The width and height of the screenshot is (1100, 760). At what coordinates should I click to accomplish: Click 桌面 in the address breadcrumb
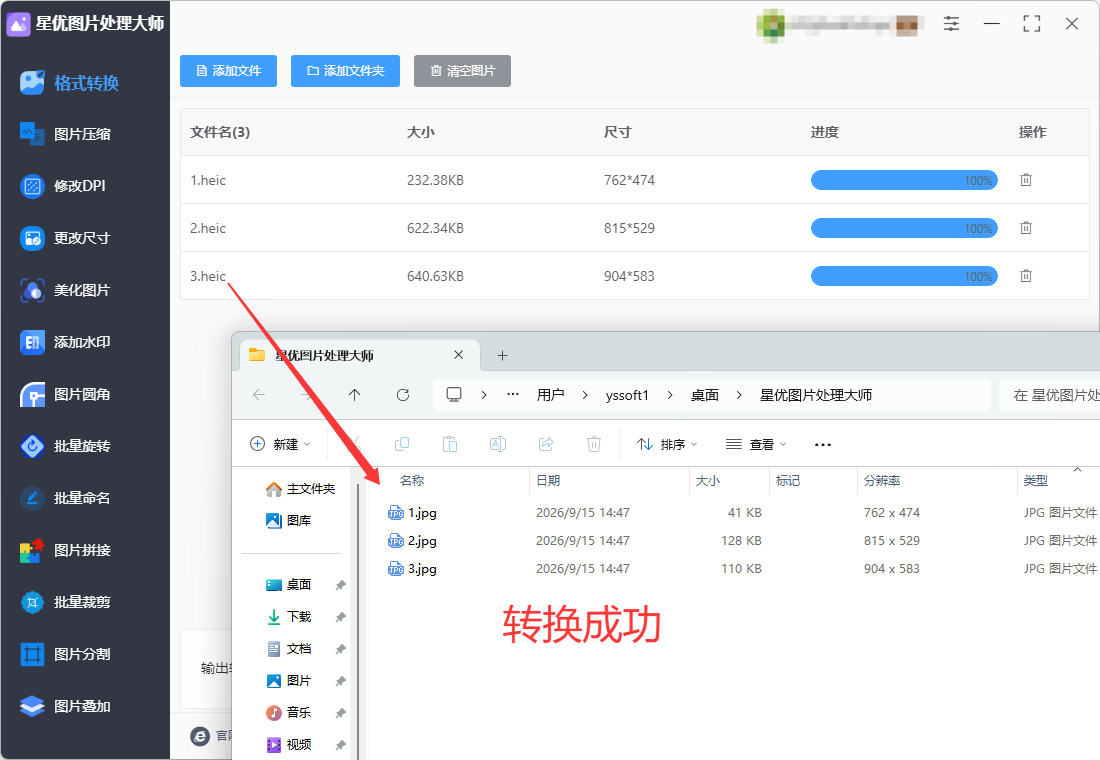pos(704,395)
